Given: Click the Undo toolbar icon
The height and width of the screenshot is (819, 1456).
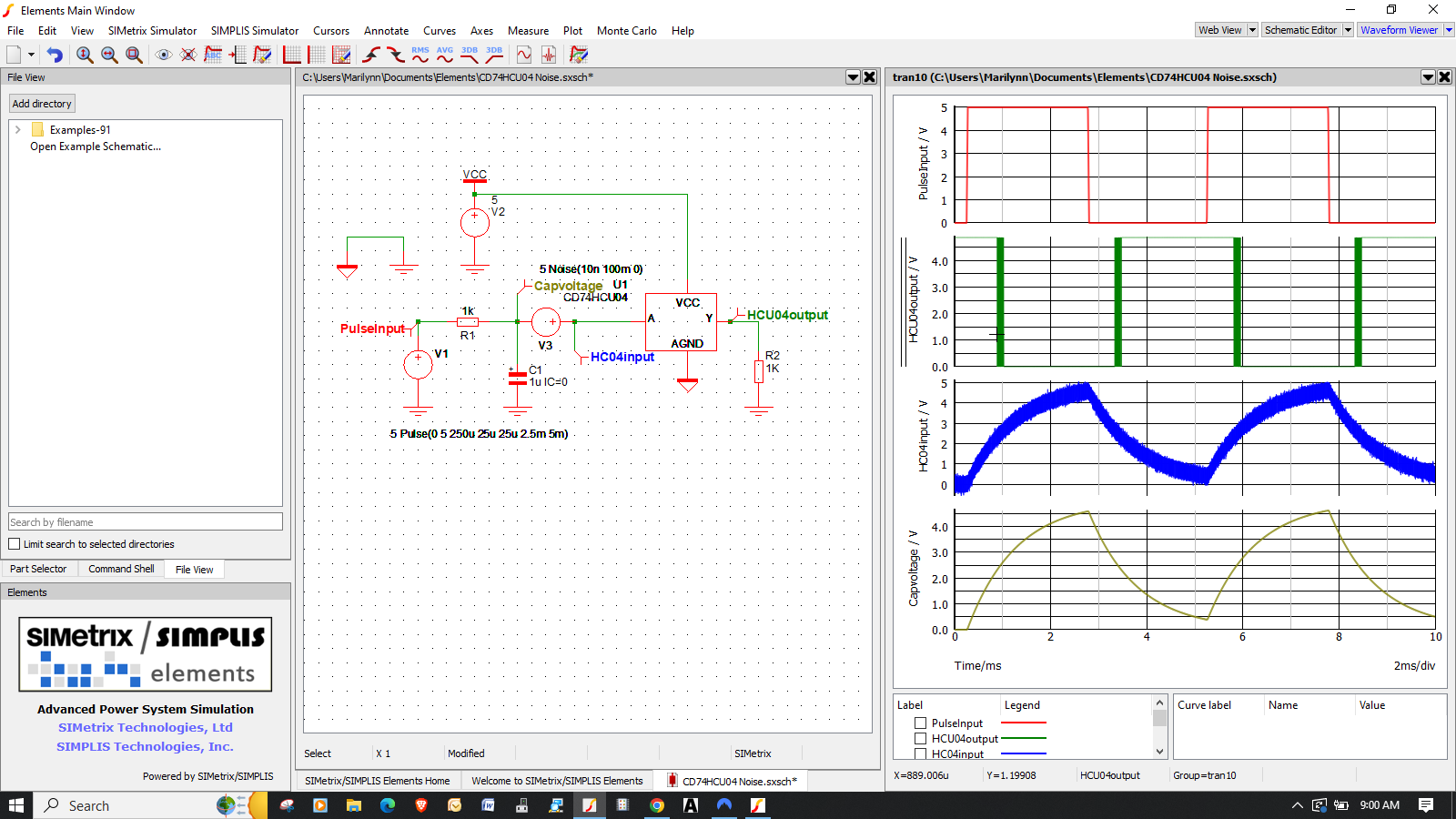Looking at the screenshot, I should coord(55,55).
